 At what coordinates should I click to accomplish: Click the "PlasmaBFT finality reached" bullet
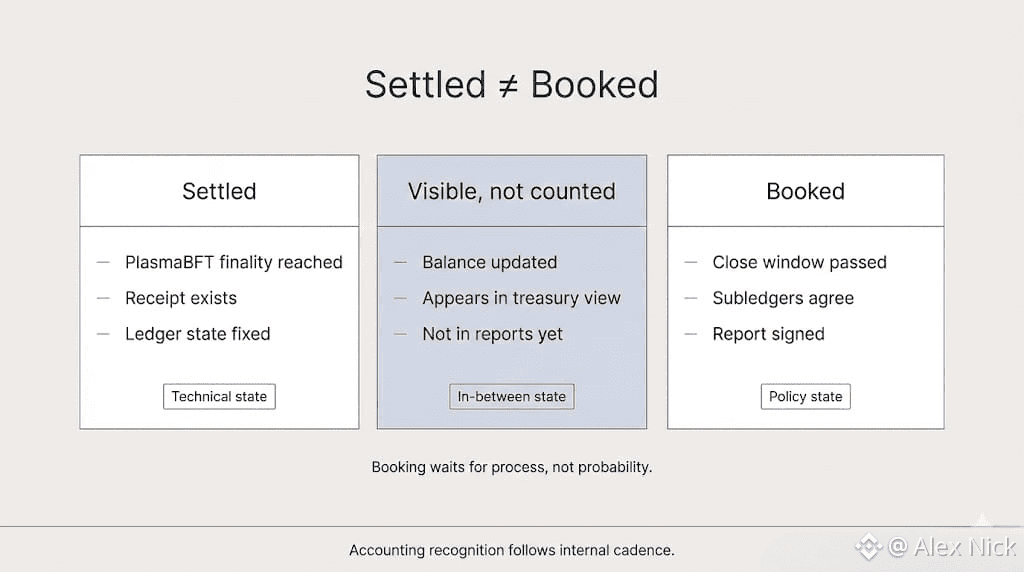click(x=233, y=262)
